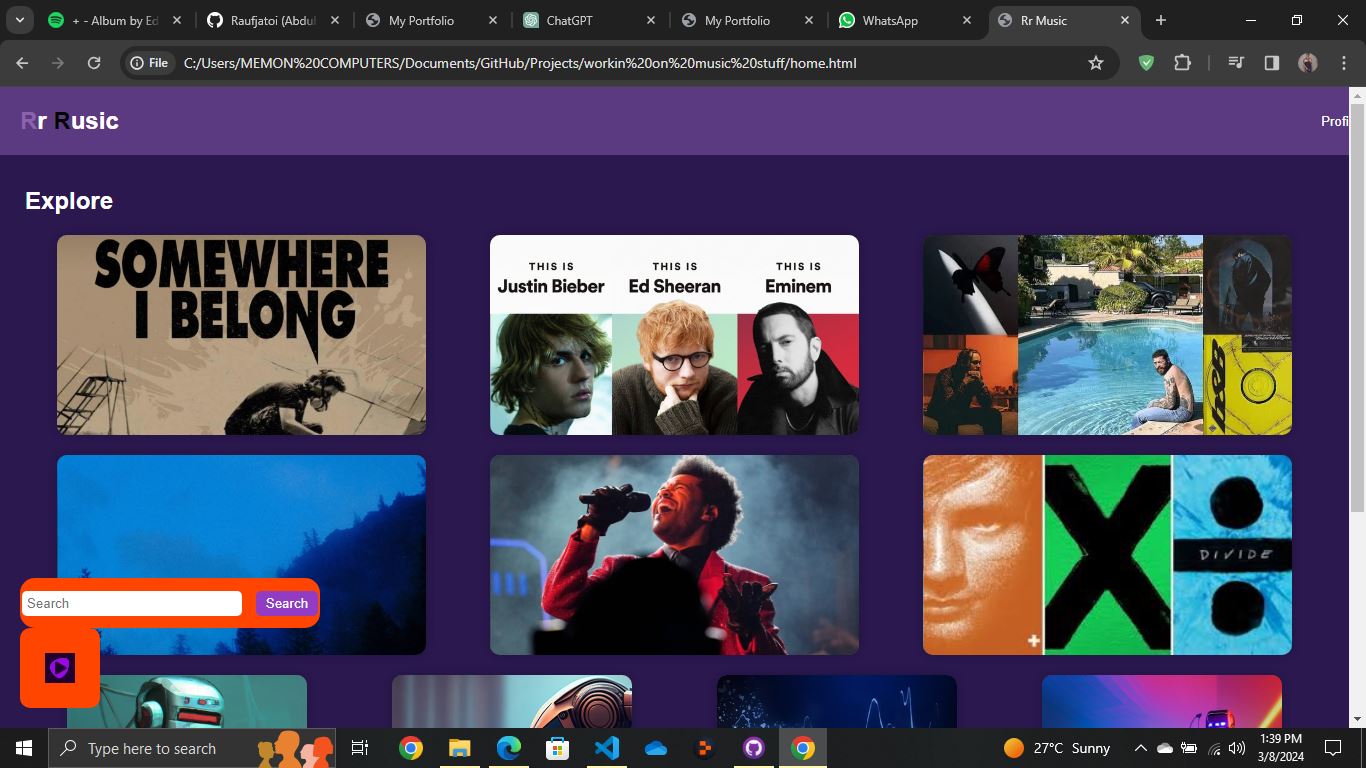Viewport: 1366px width, 768px height.
Task: Open the blue misty forest card
Action: (x=241, y=555)
